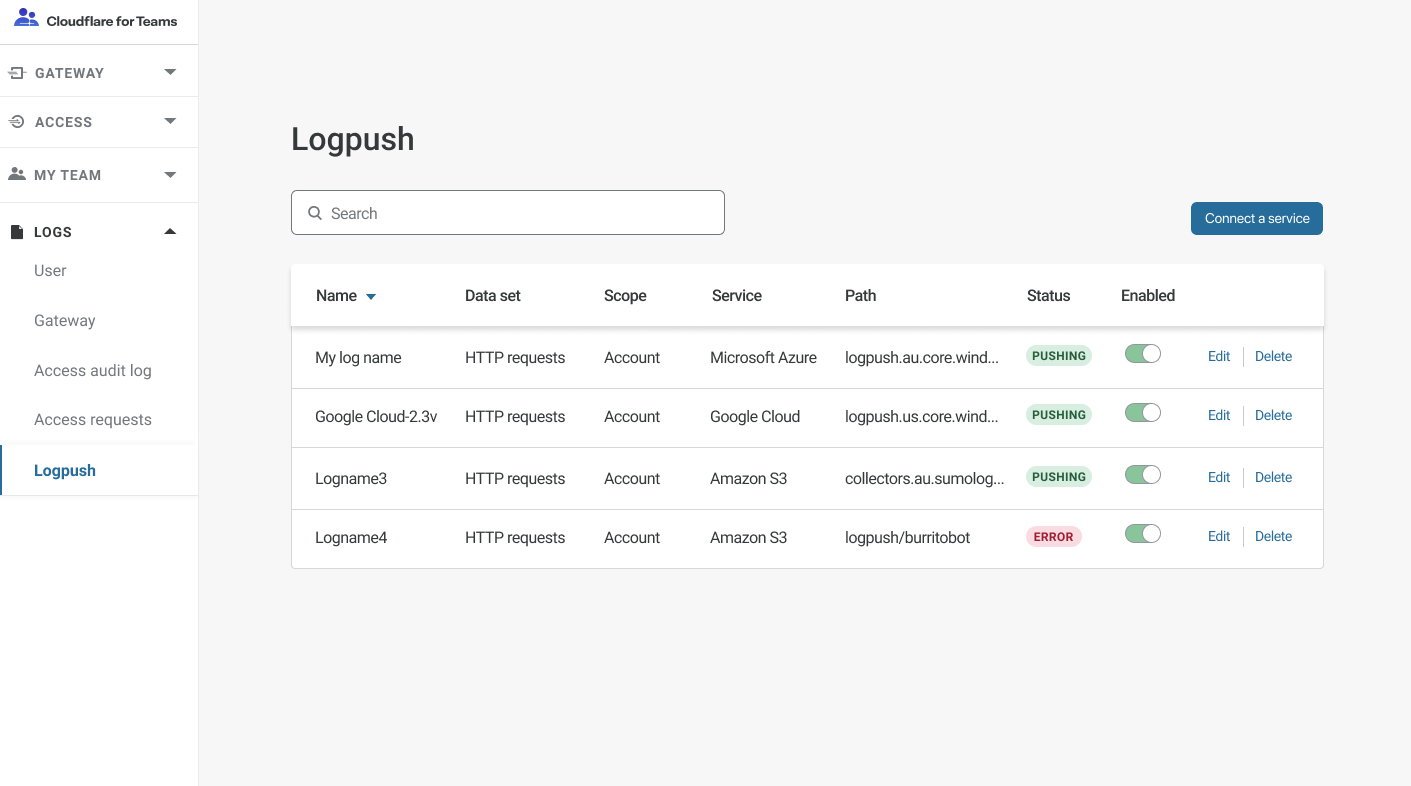This screenshot has height=786, width=1411.
Task: Click the 'logpush/burritobot' path cell
Action: [x=908, y=537]
